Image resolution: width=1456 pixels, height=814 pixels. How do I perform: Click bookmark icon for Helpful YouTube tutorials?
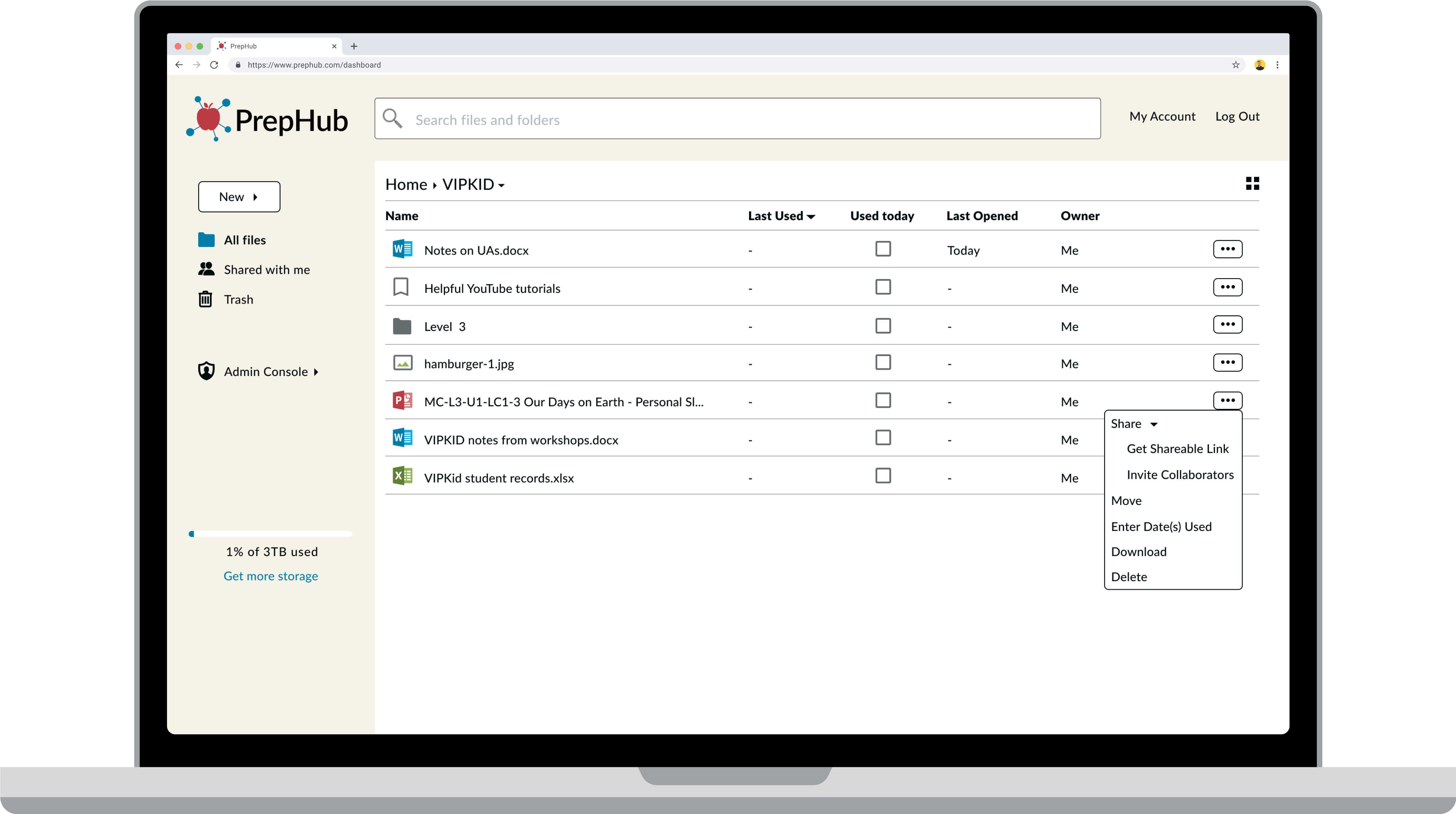401,287
